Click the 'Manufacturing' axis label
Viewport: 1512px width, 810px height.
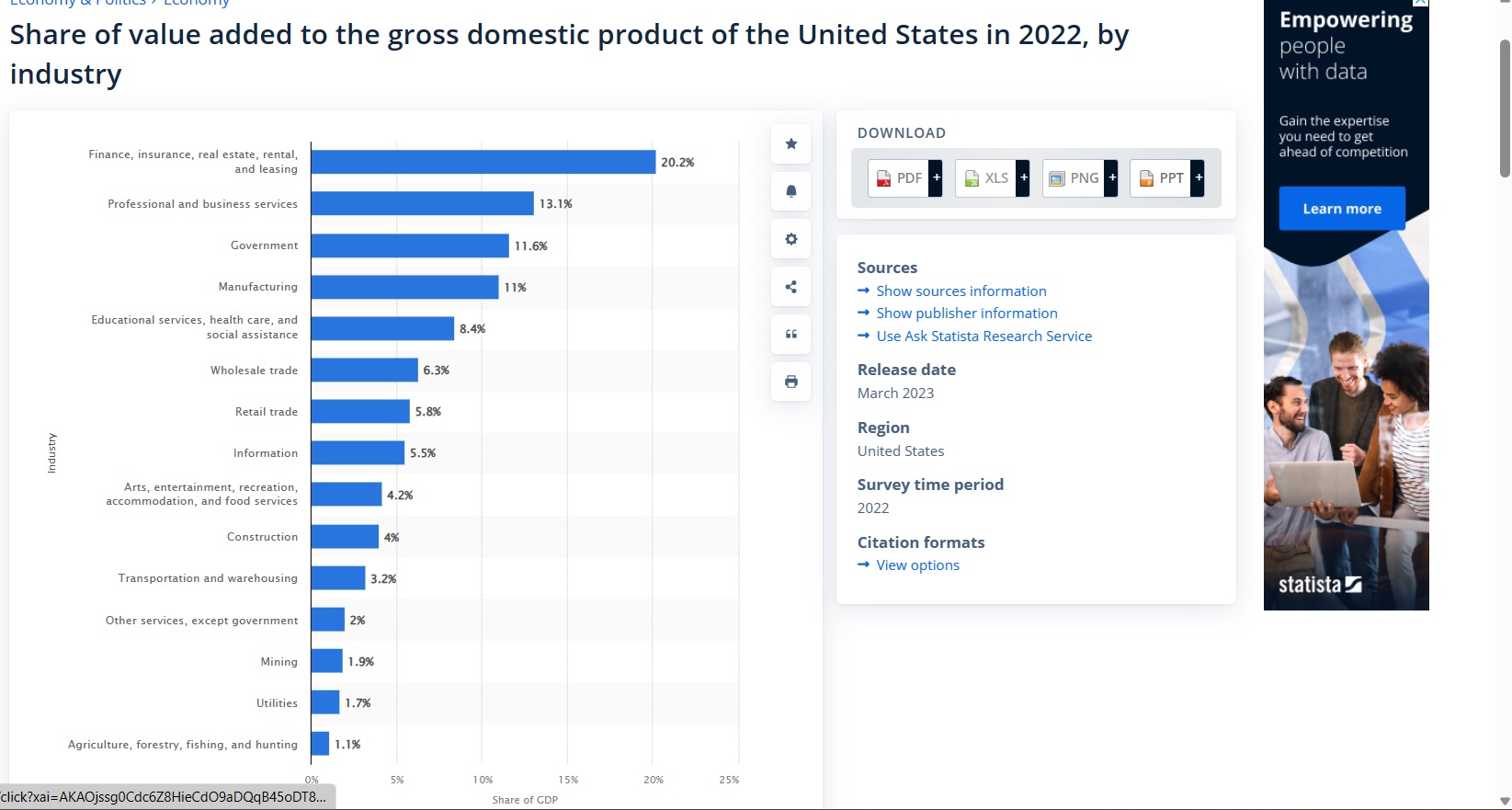point(257,287)
